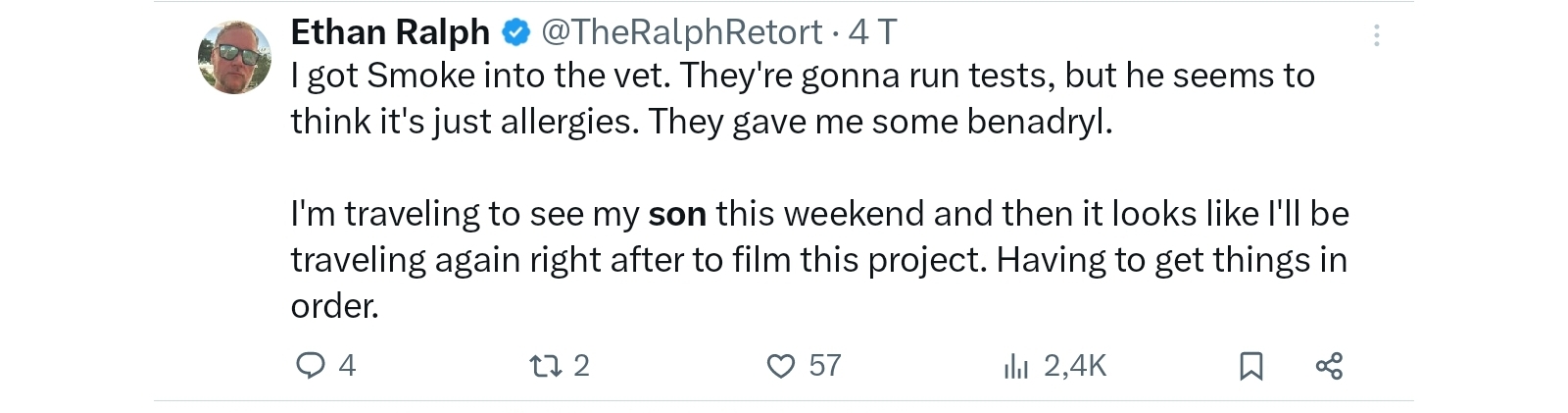
Task: Open the three-dot more options menu
Action: coord(1376,36)
